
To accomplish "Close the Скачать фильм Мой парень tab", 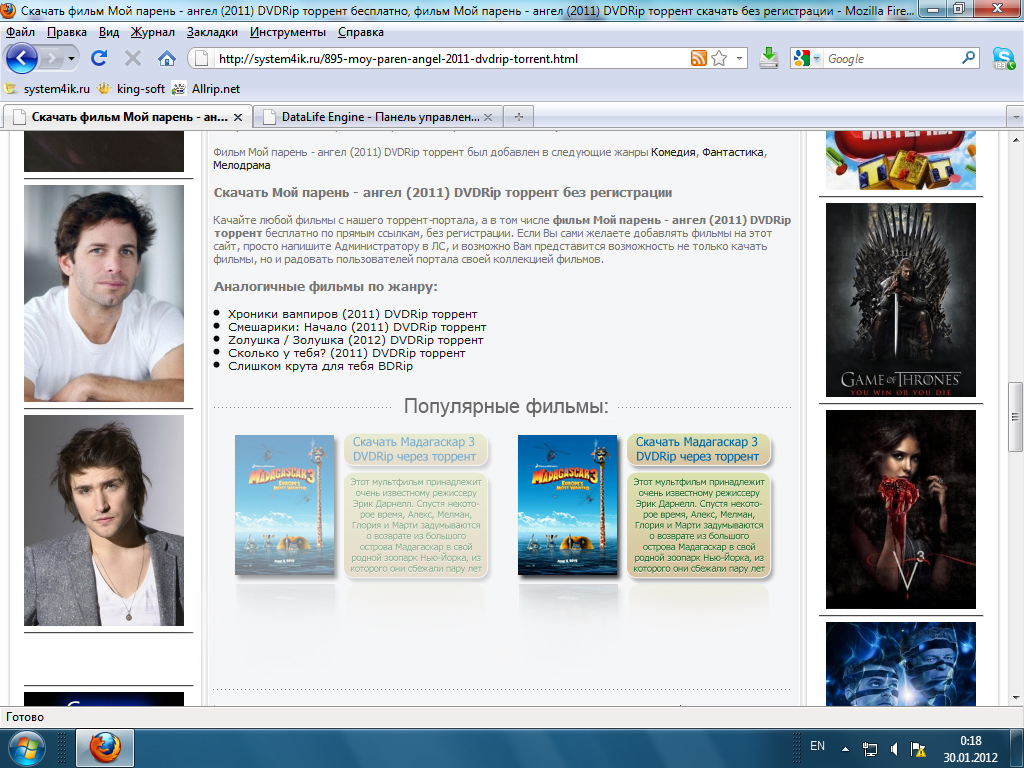I will (238, 118).
